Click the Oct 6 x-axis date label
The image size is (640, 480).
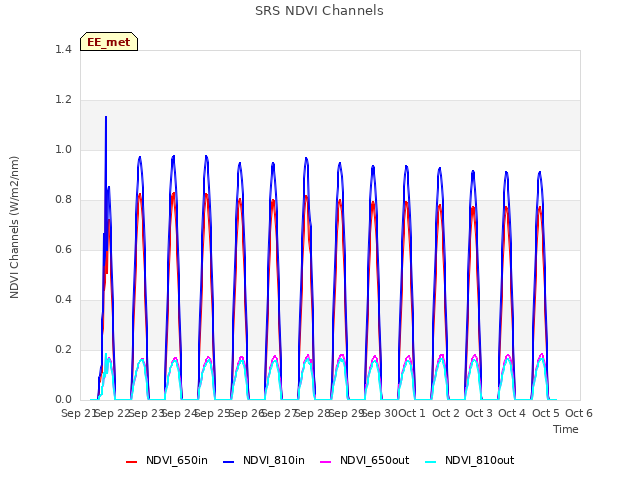579,413
